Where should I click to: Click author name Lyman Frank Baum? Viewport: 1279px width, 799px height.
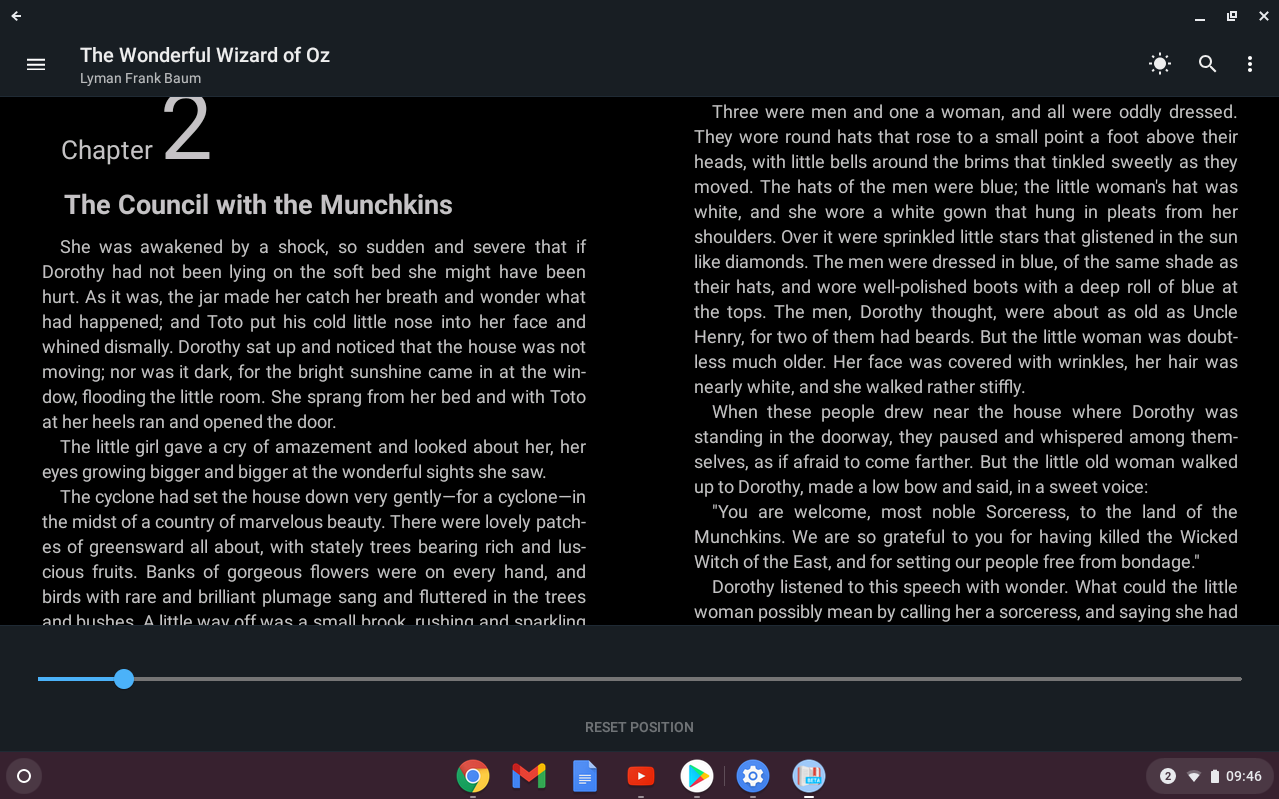pyautogui.click(x=141, y=78)
